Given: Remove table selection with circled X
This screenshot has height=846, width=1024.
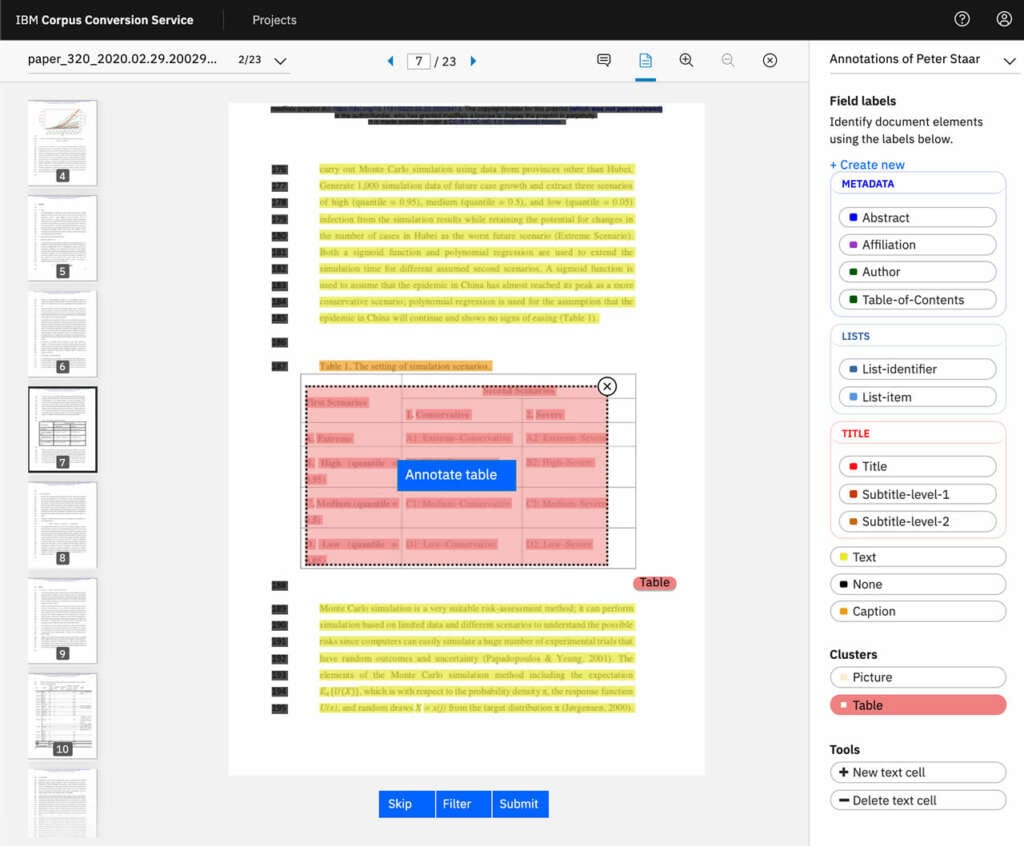Looking at the screenshot, I should (607, 386).
